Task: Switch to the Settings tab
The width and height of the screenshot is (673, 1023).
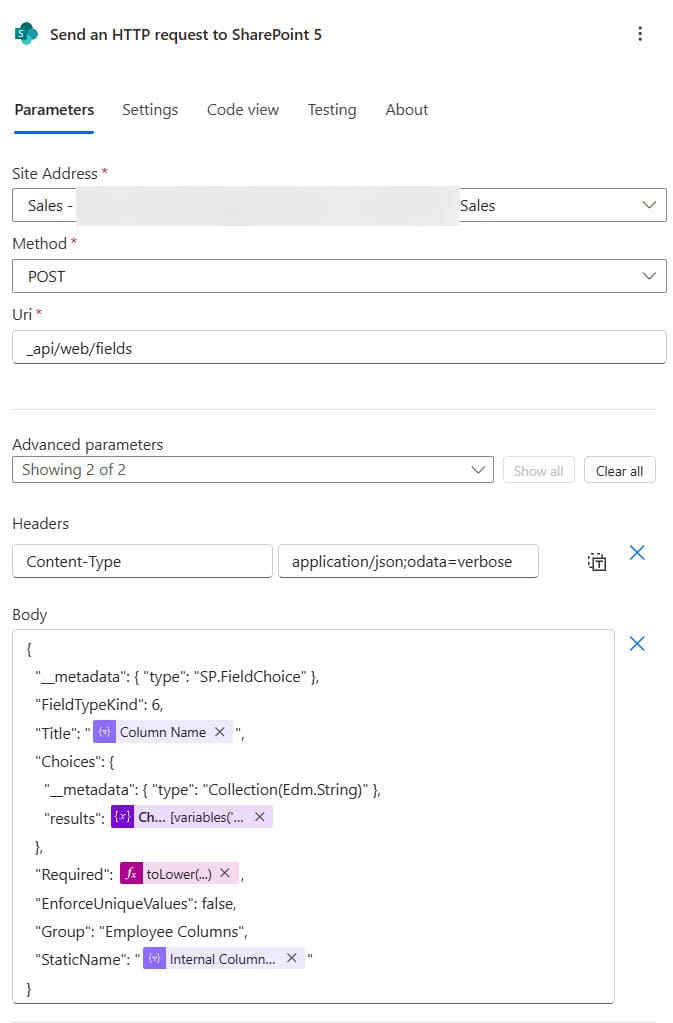Action: pyautogui.click(x=150, y=110)
